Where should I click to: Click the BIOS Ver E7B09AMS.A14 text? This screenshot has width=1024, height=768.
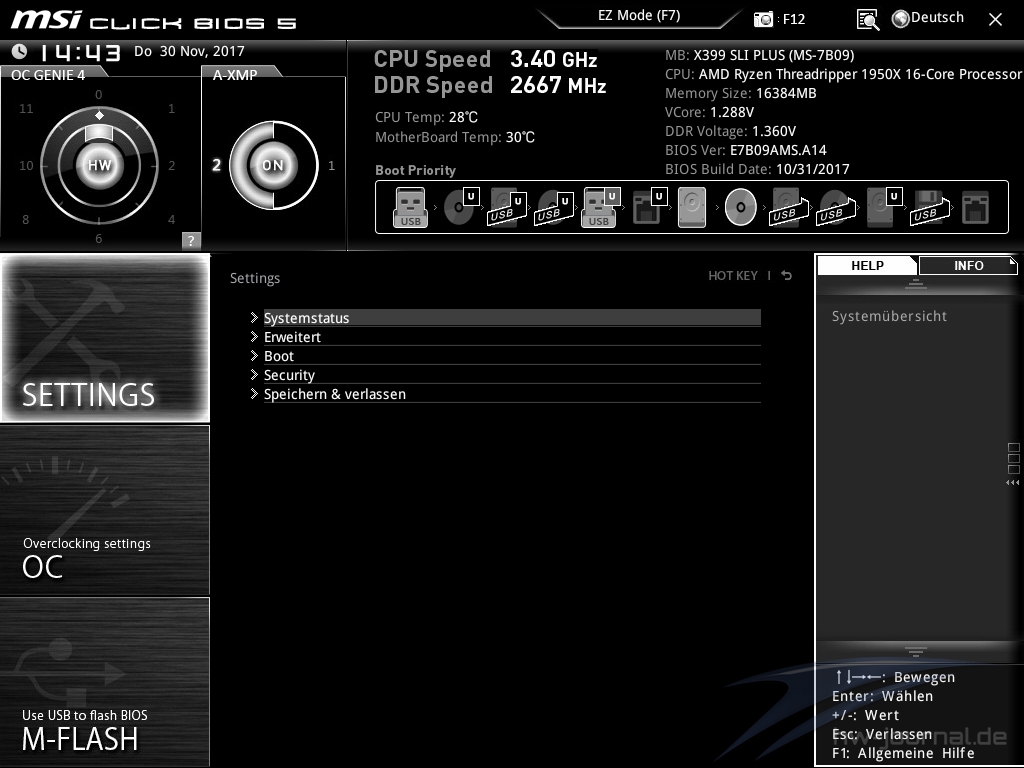746,150
